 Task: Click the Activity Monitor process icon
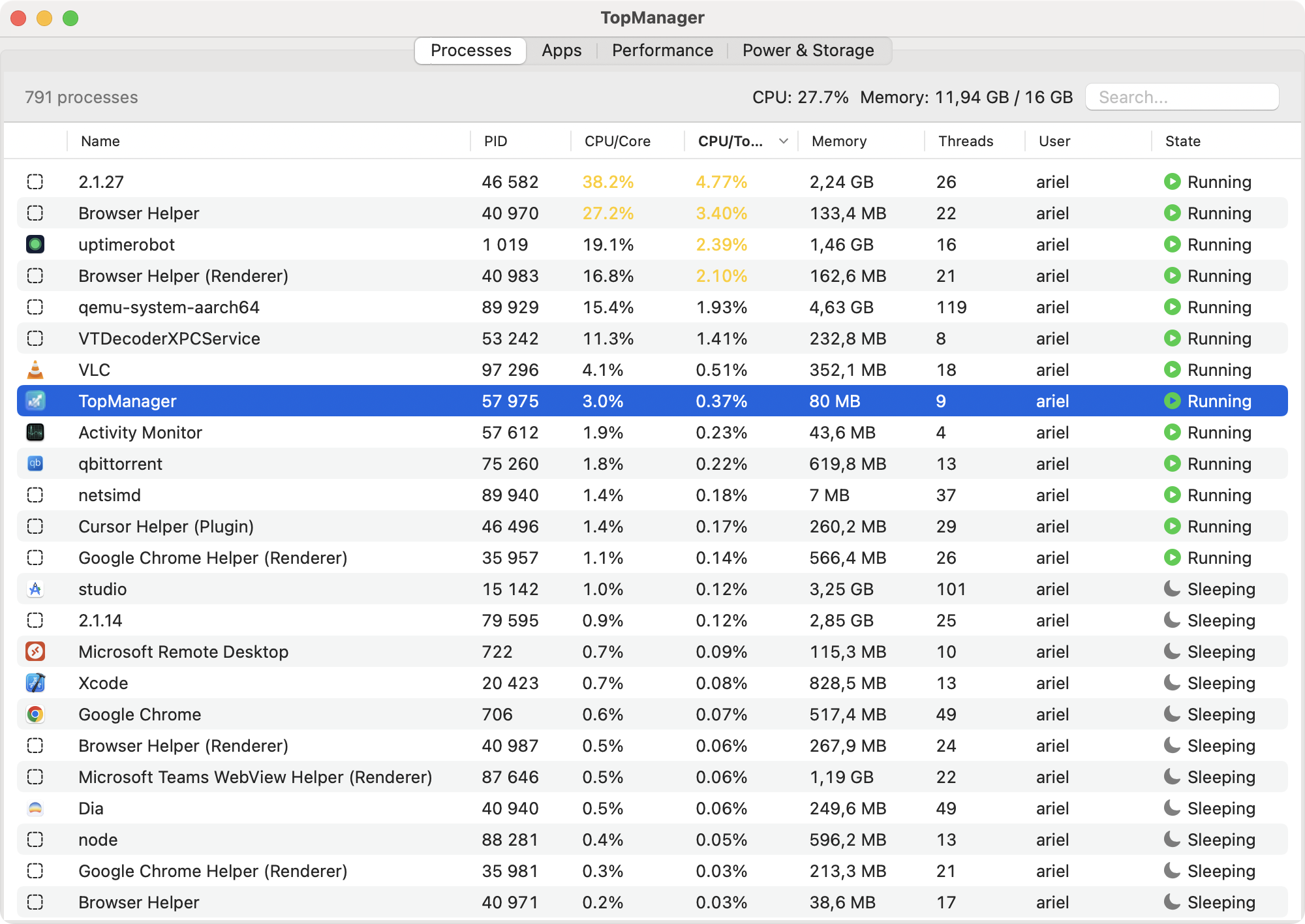[x=35, y=433]
